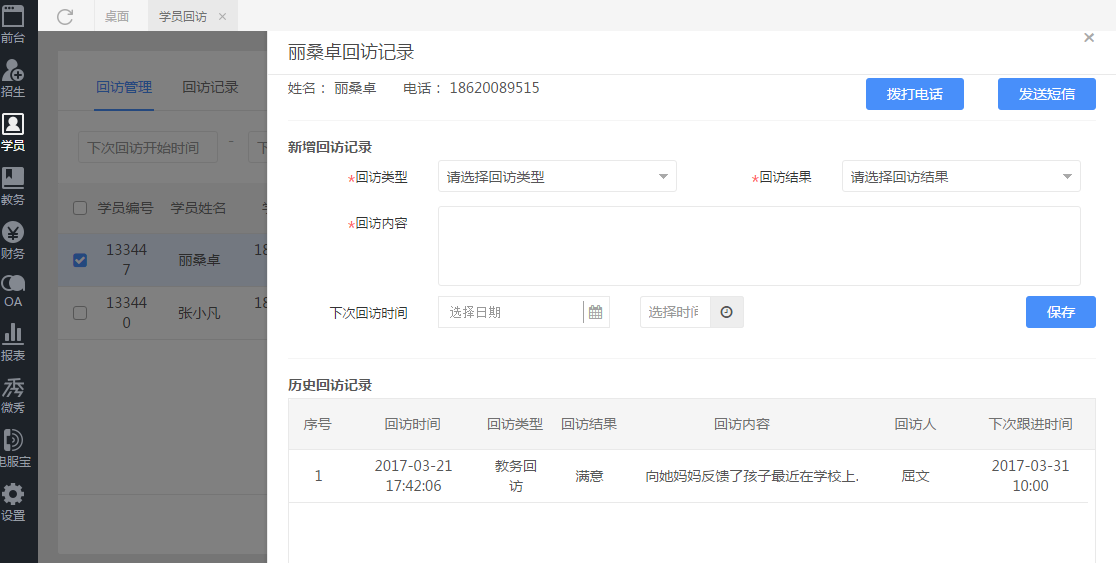Open the 前台 sidebar module
The width and height of the screenshot is (1116, 563).
click(x=13, y=24)
